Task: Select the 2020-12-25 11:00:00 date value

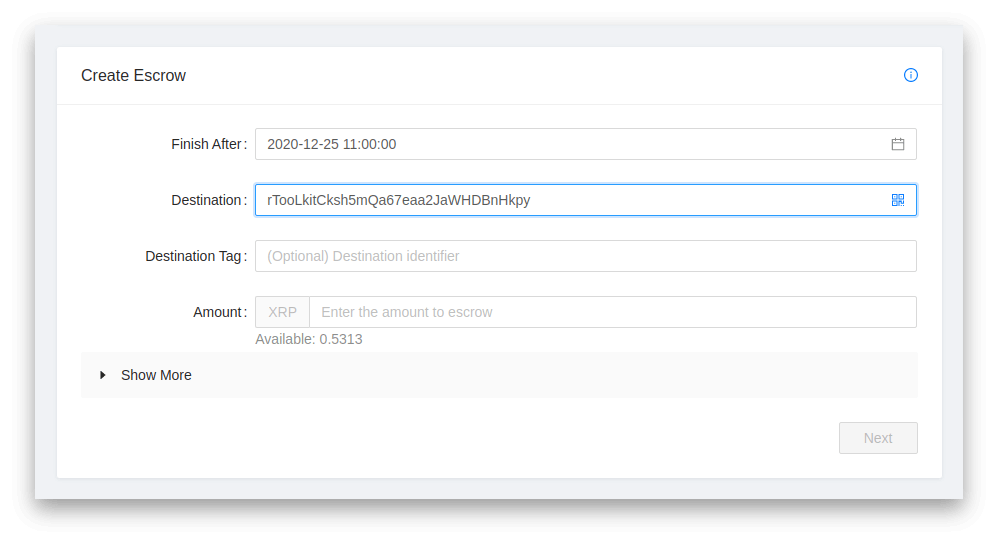Action: pos(332,144)
